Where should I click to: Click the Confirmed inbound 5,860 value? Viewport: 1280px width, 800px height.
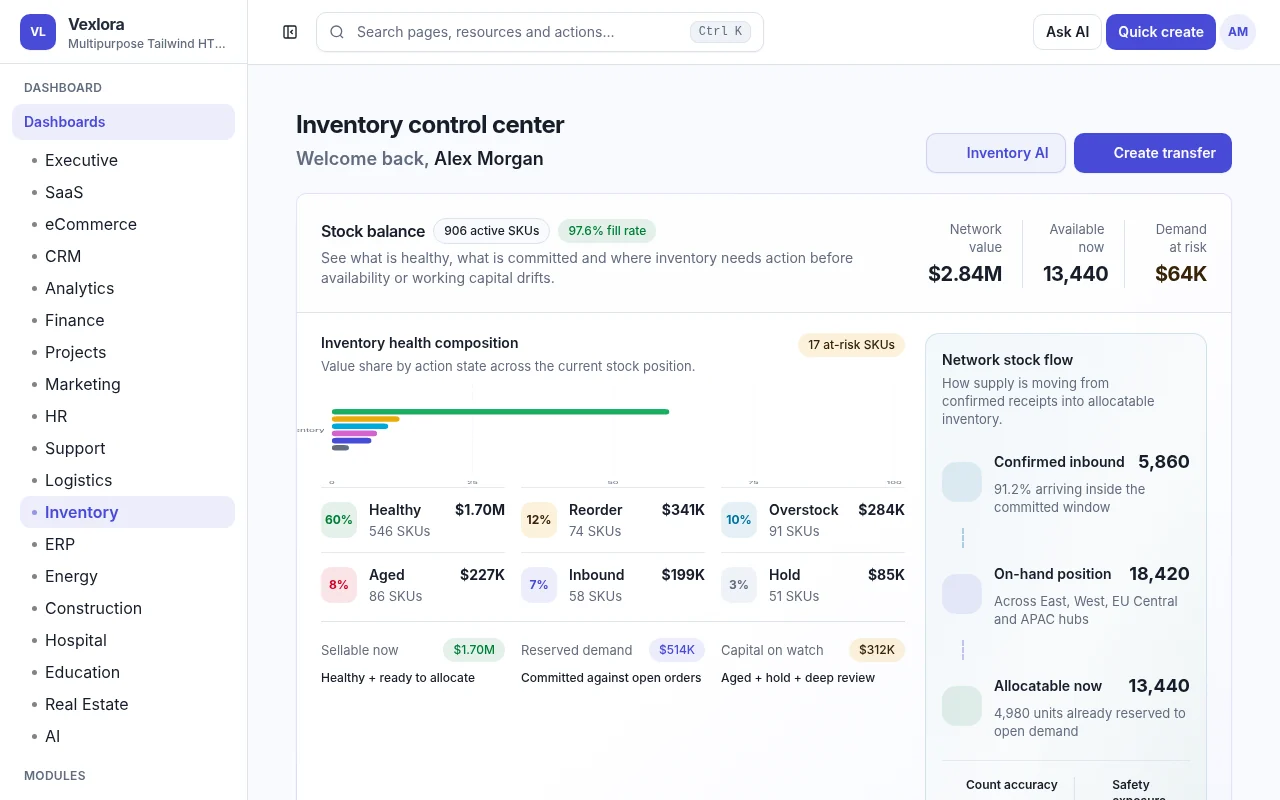pyautogui.click(x=1163, y=462)
